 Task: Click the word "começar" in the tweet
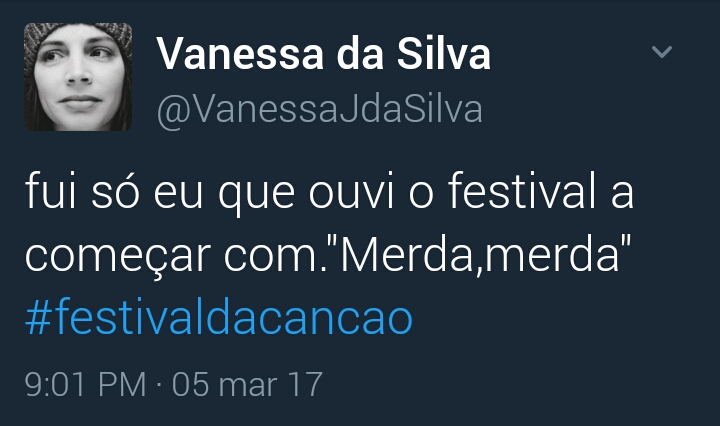coord(118,257)
